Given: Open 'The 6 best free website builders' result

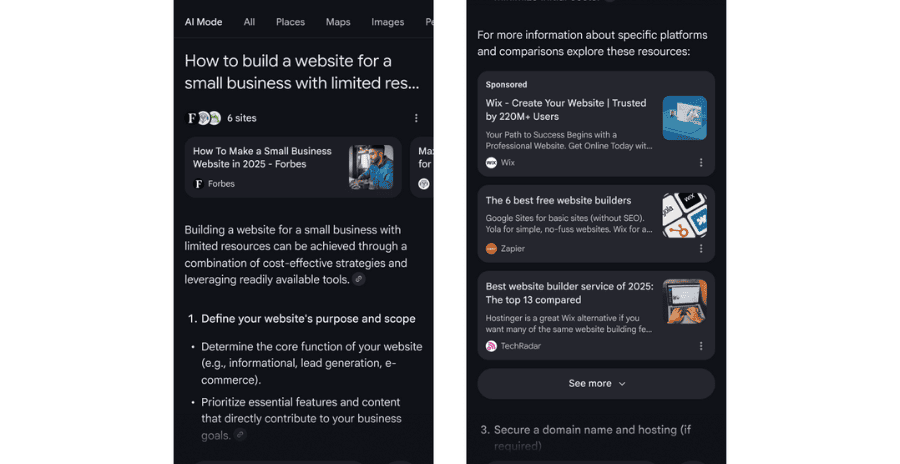Looking at the screenshot, I should point(558,200).
